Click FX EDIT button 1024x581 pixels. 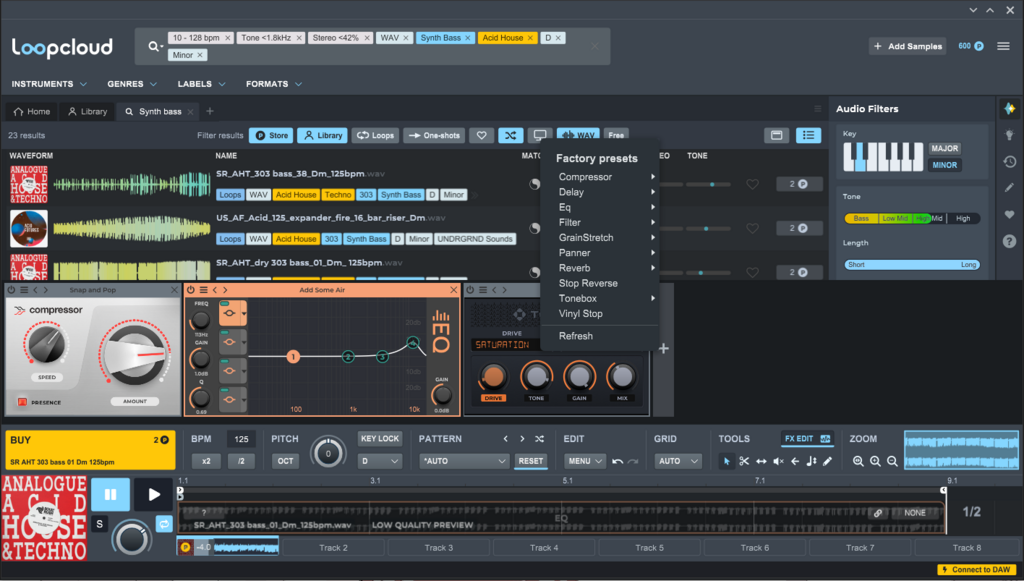(x=807, y=439)
